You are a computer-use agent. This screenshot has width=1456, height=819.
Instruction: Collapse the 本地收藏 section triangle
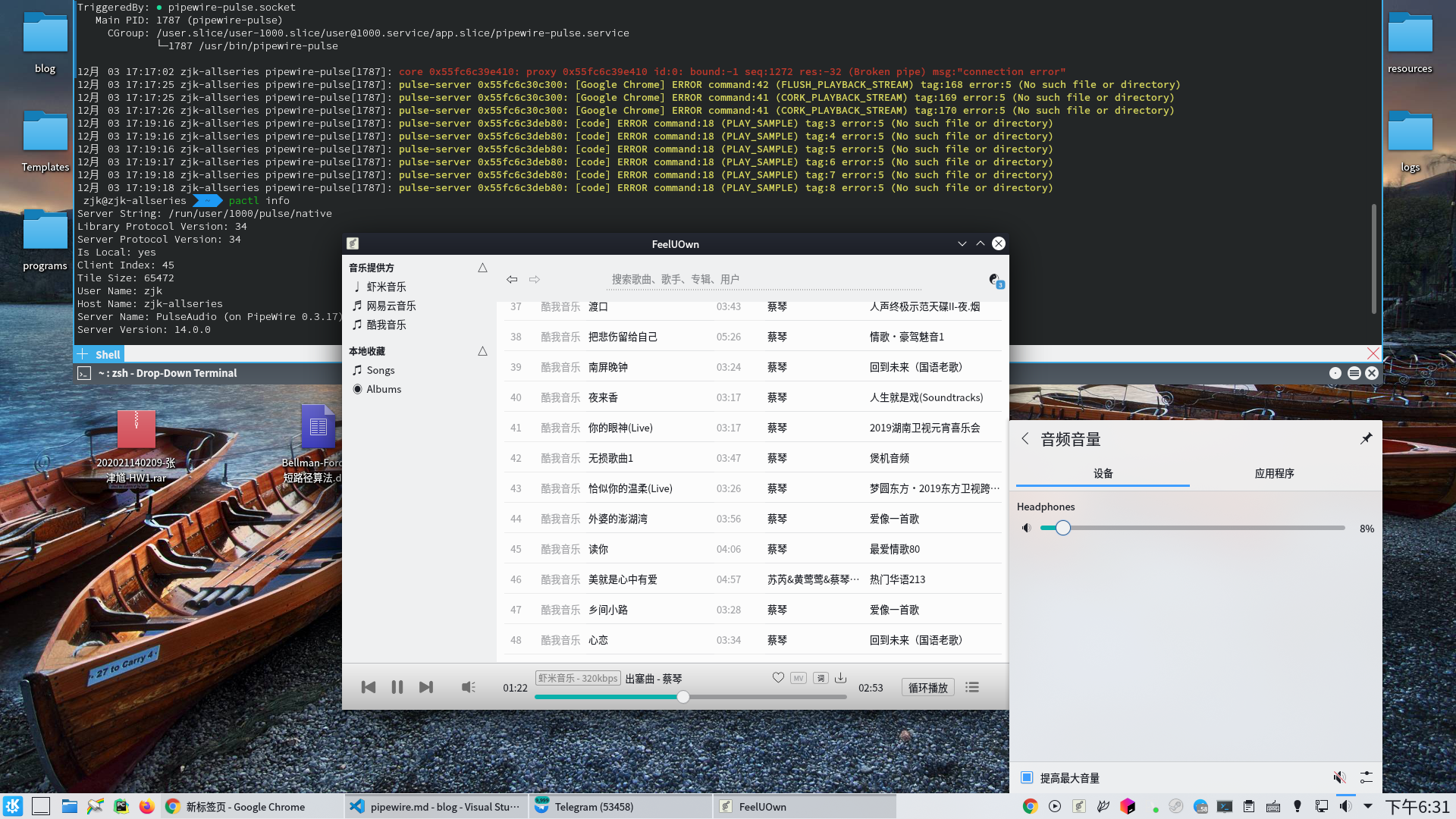482,351
